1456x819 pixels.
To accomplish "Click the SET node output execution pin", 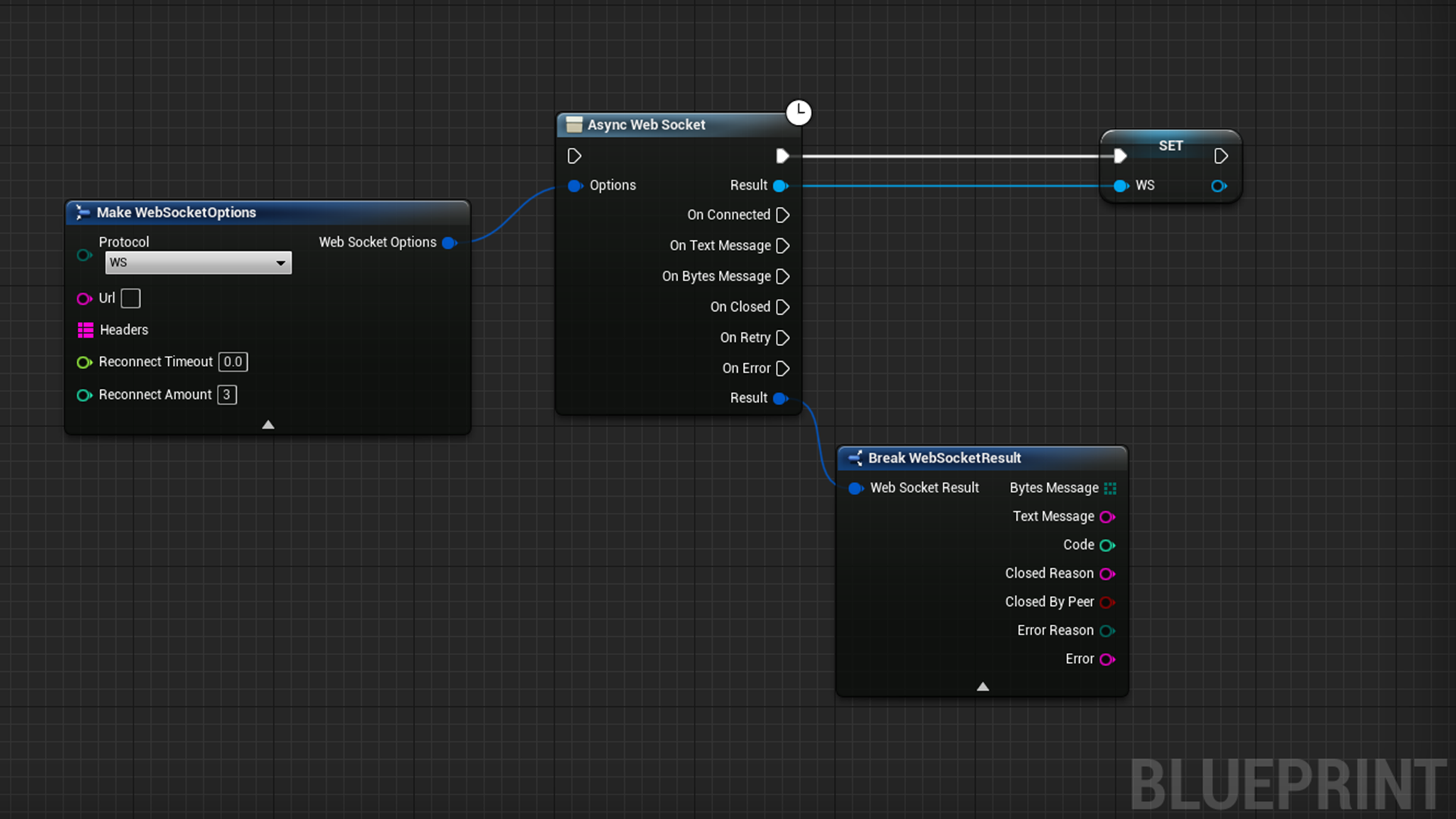I will [1220, 156].
